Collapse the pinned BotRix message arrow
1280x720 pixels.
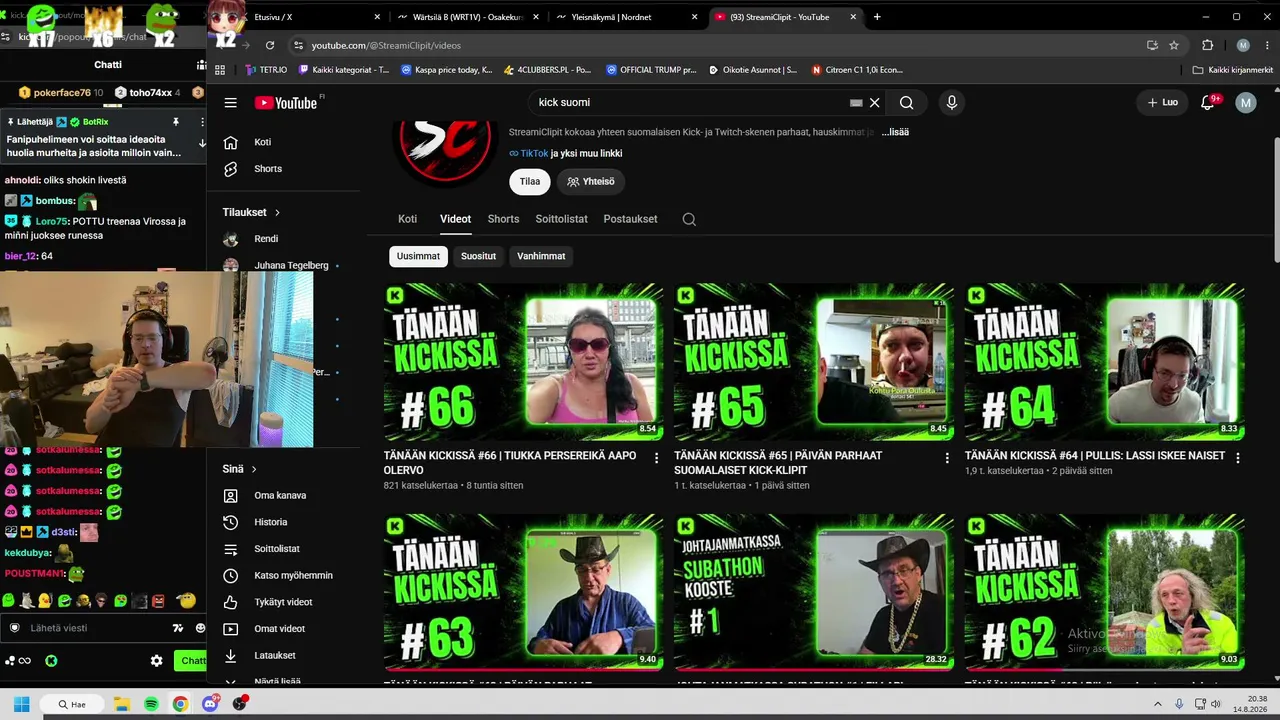[x=202, y=143]
